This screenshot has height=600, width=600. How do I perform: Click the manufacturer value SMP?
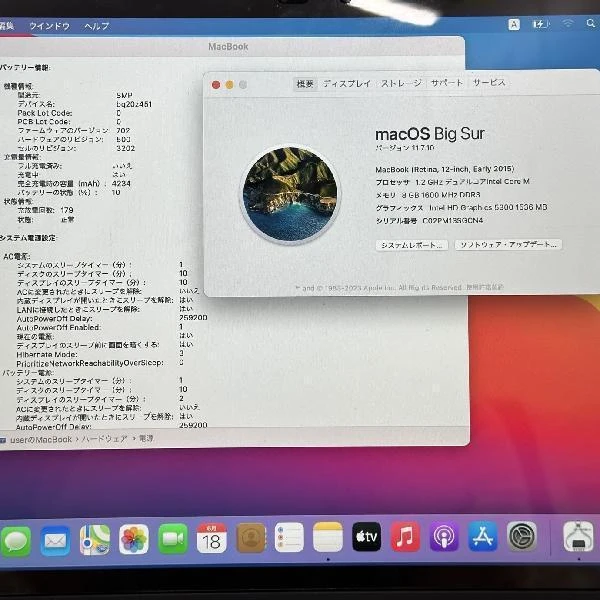(124, 95)
